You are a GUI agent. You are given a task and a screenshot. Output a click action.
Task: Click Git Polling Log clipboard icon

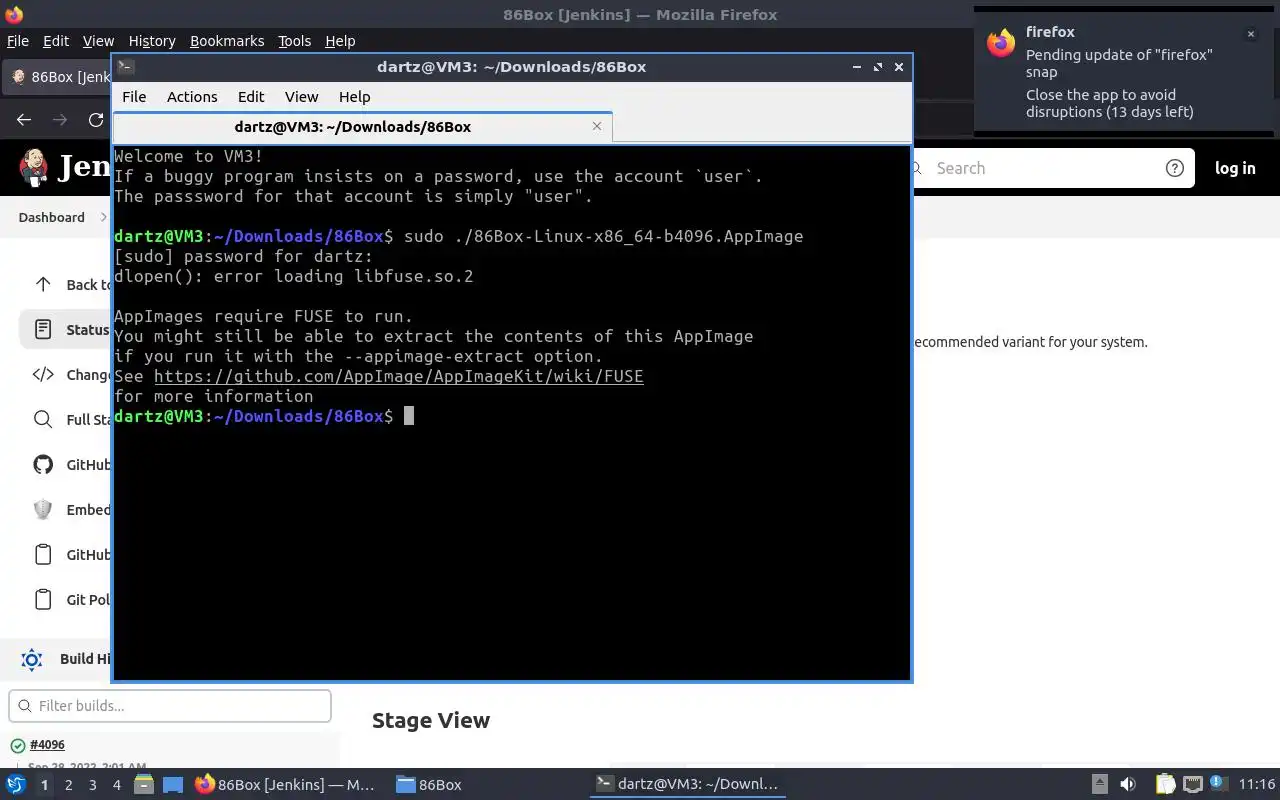(43, 599)
